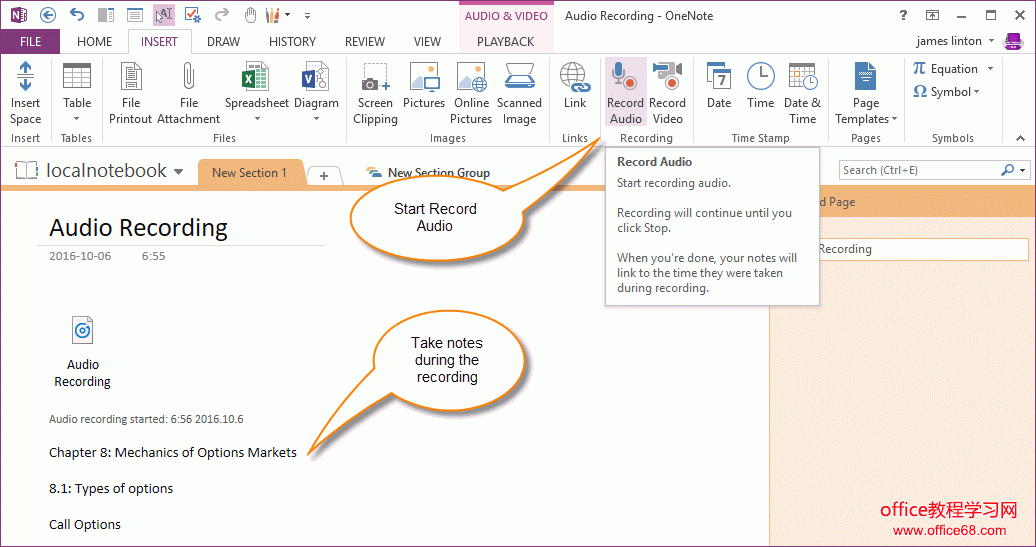This screenshot has height=547, width=1036.
Task: Toggle the touch/mouse mode hand icon
Action: pos(250,15)
